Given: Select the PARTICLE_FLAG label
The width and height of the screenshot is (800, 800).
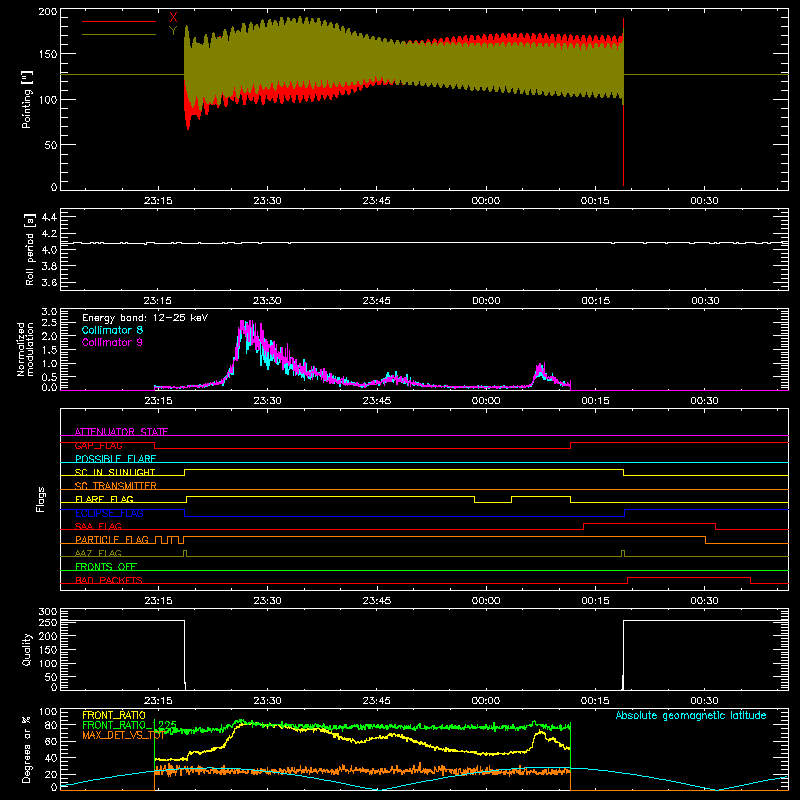Looking at the screenshot, I should coord(112,540).
